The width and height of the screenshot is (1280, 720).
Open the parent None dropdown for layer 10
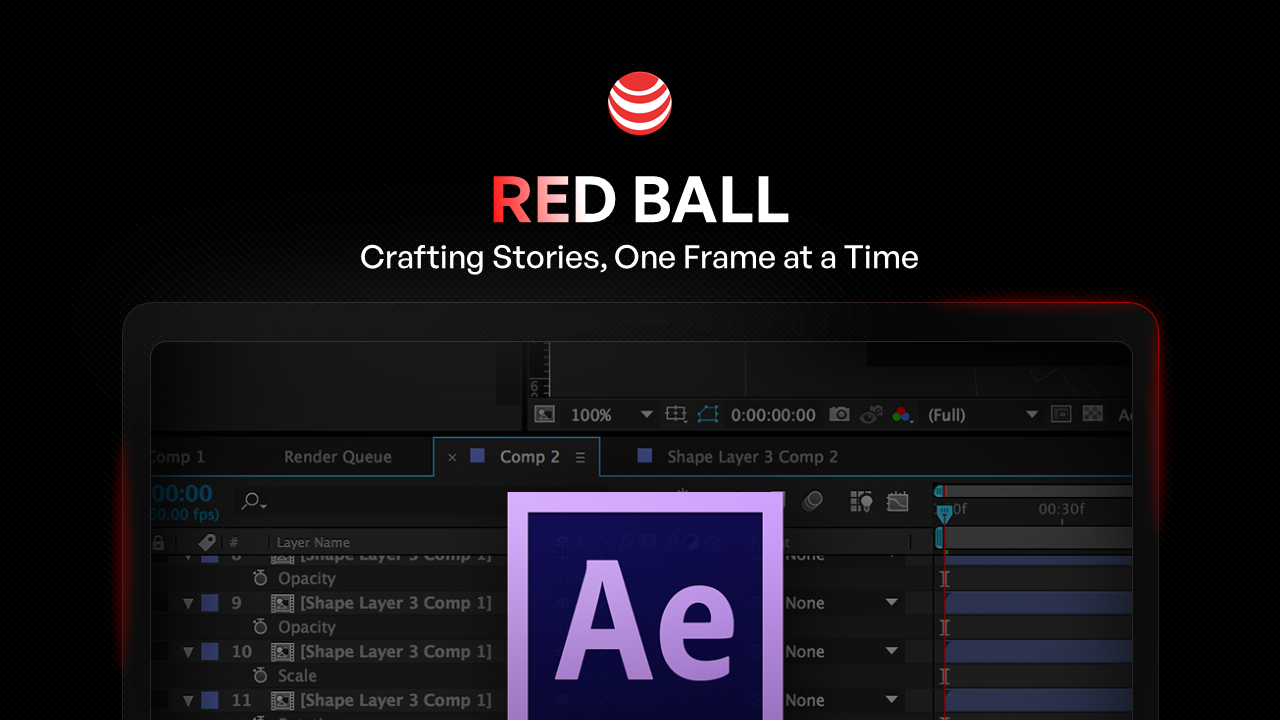[842, 651]
